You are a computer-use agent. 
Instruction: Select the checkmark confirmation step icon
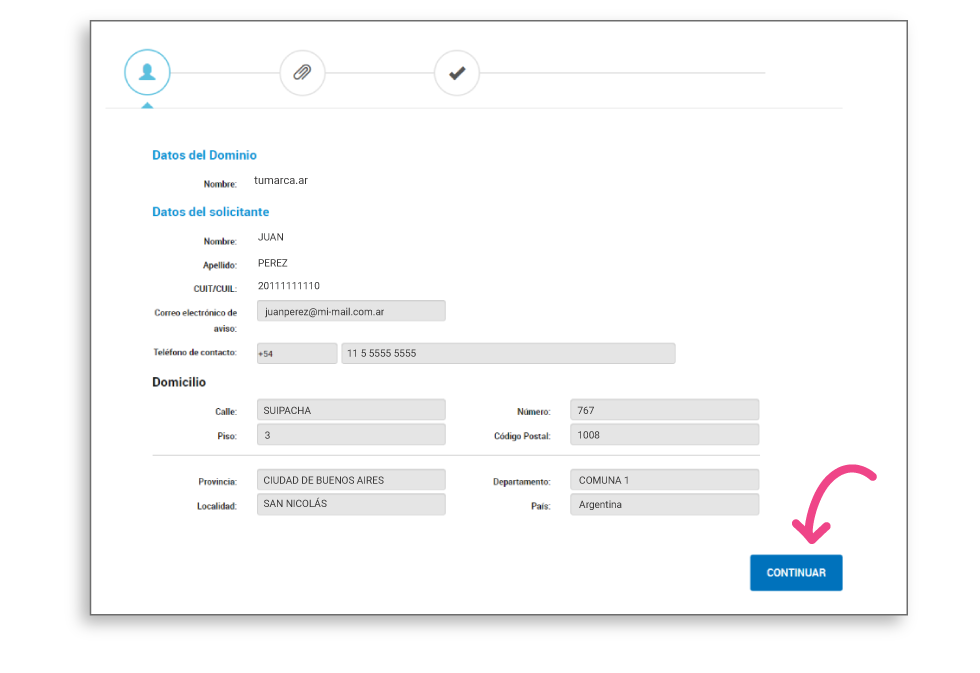(x=457, y=73)
